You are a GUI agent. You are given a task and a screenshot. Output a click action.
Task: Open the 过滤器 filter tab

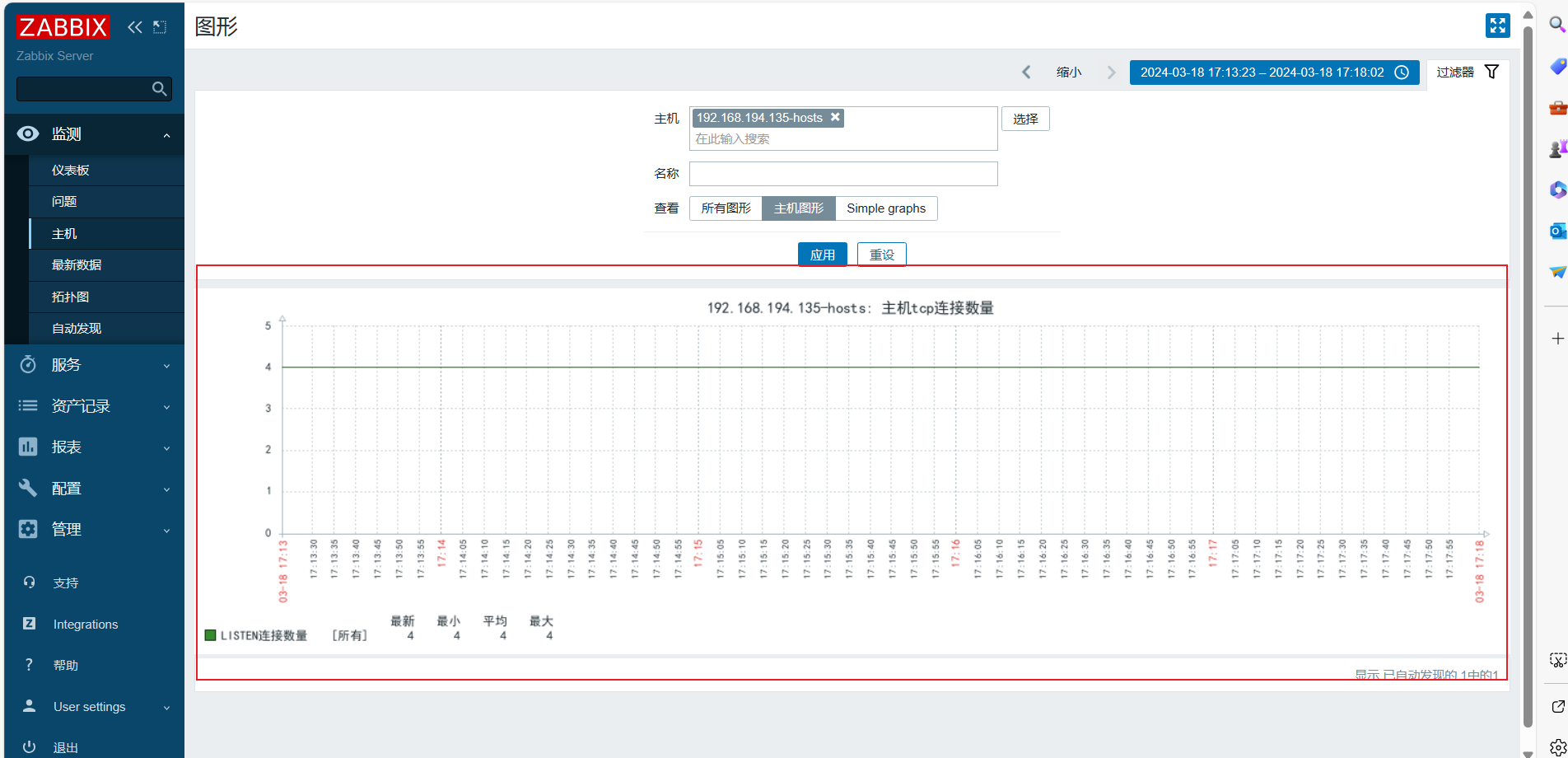1468,73
